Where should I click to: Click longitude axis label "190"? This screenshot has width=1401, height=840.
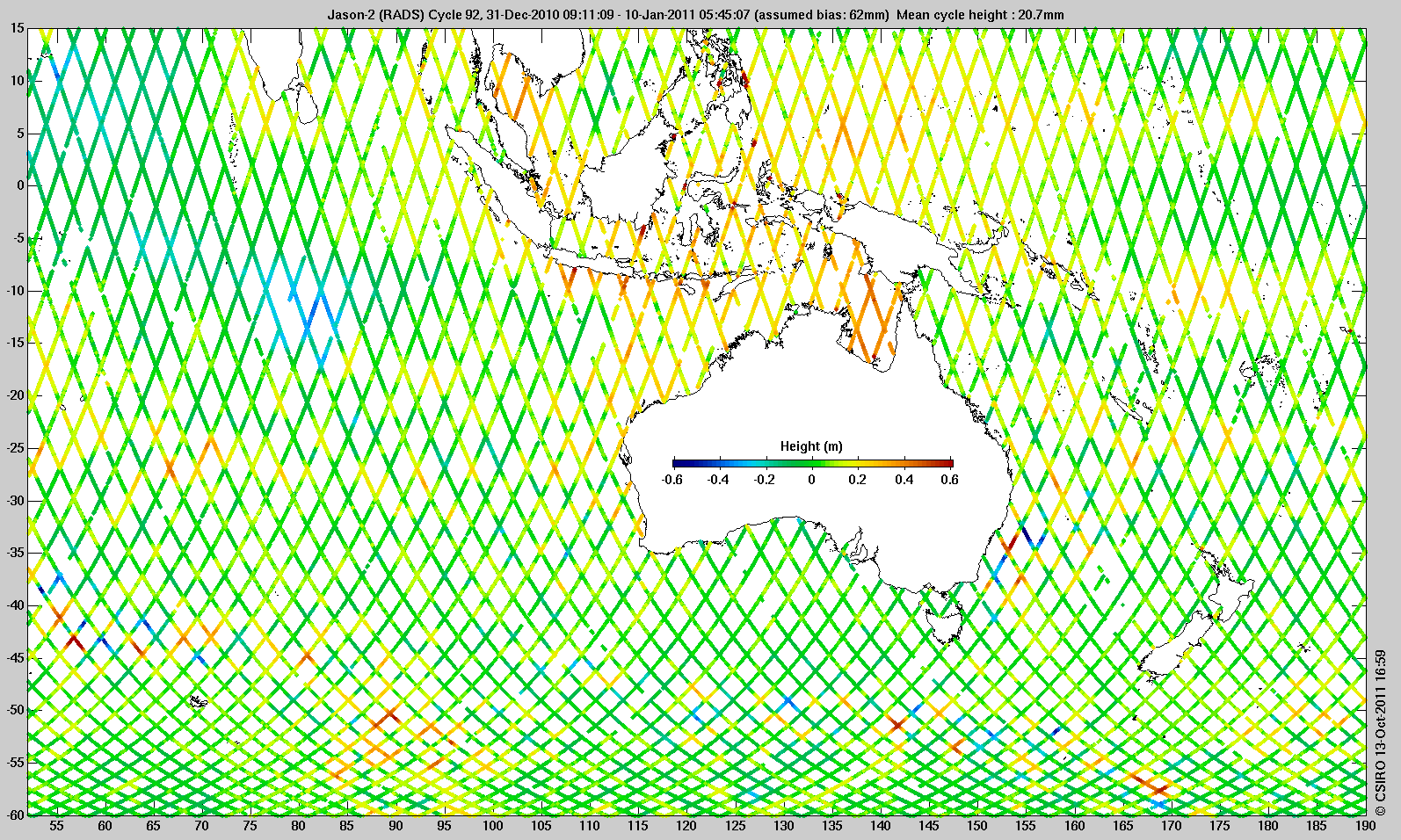[x=1365, y=826]
